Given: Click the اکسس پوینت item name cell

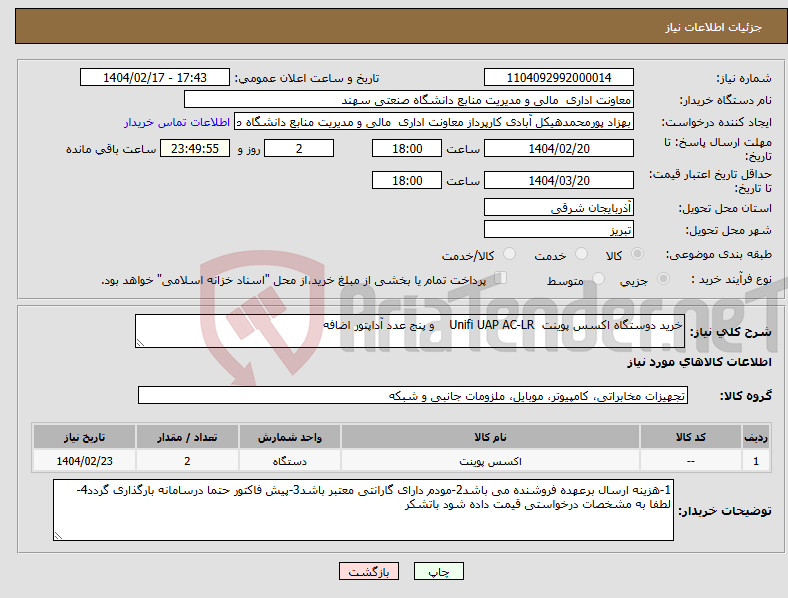Looking at the screenshot, I should click(x=490, y=460).
